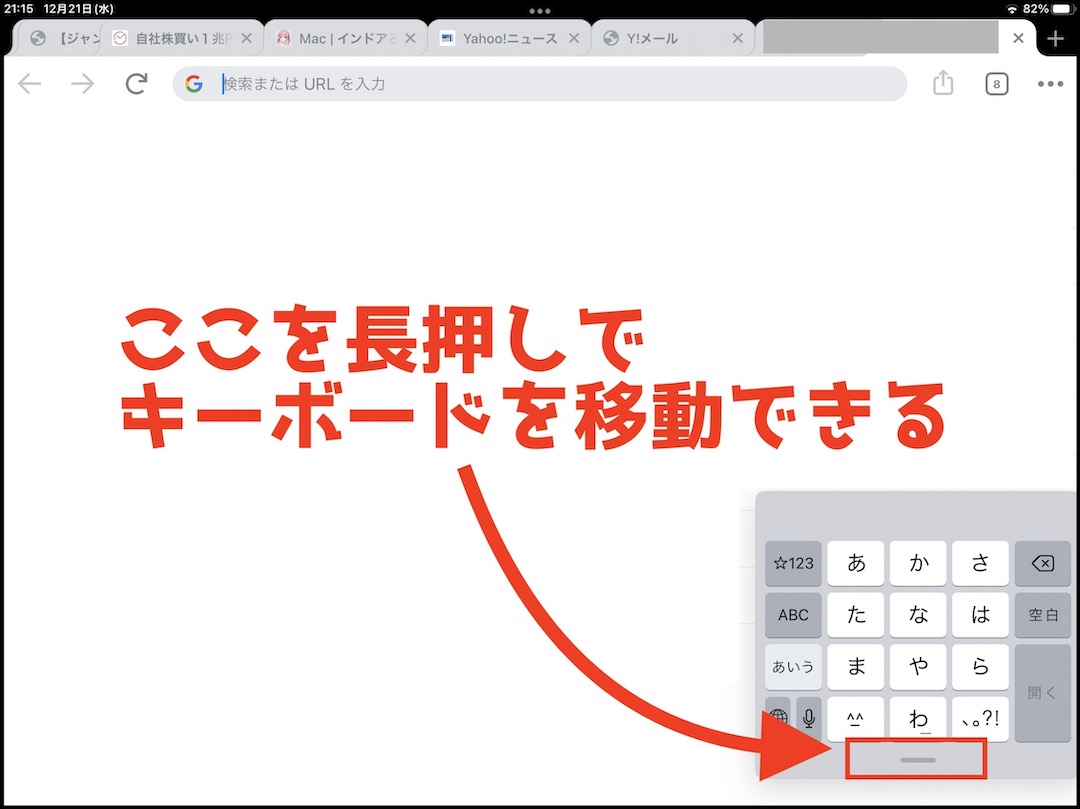Tap the microphone dictation key
This screenshot has height=809, width=1080.
tap(809, 717)
